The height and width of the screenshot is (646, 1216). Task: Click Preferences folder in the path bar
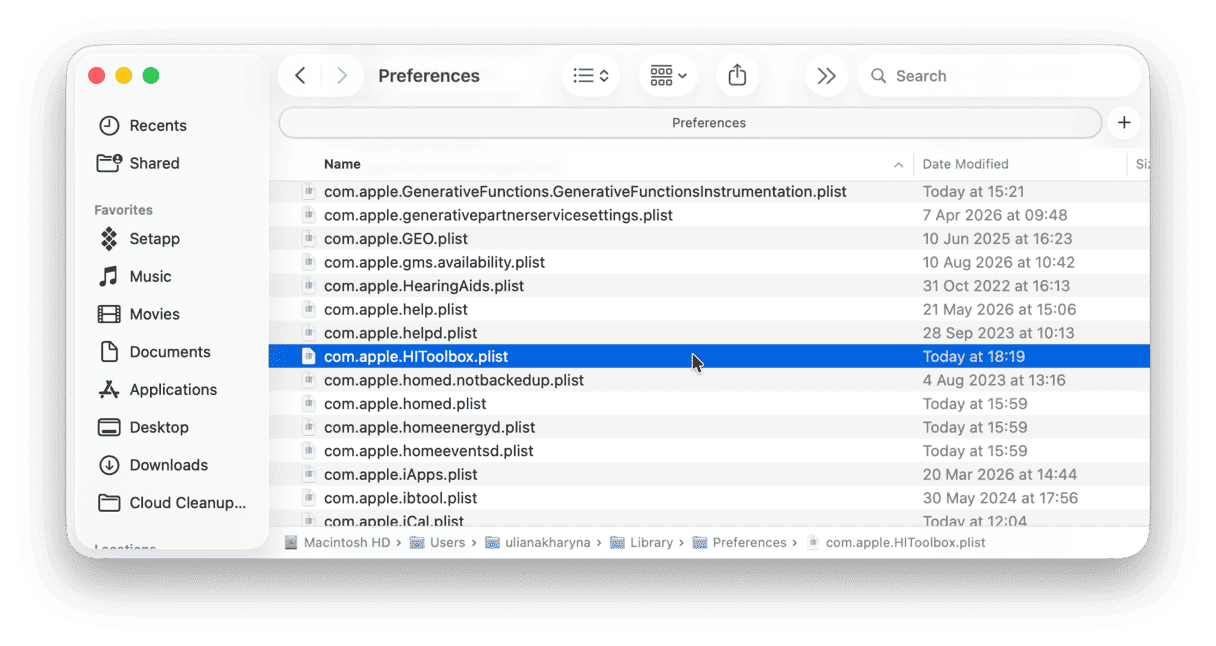pyautogui.click(x=740, y=543)
